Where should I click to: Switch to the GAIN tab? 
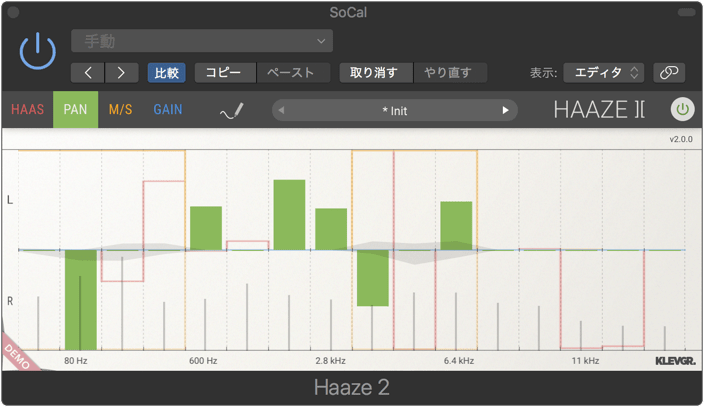[x=168, y=110]
